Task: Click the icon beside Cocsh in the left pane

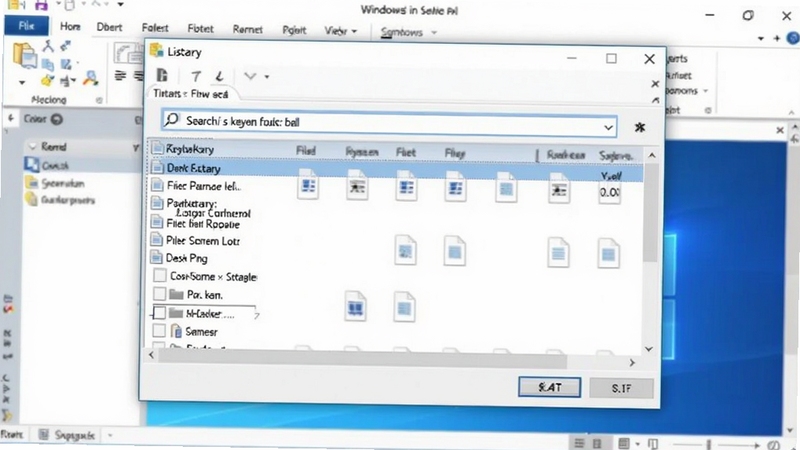Action: point(32,164)
